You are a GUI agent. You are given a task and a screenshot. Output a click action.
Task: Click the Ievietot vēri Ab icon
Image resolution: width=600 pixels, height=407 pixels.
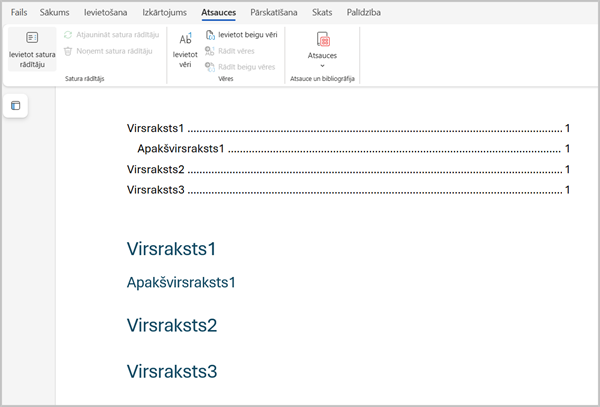(186, 39)
